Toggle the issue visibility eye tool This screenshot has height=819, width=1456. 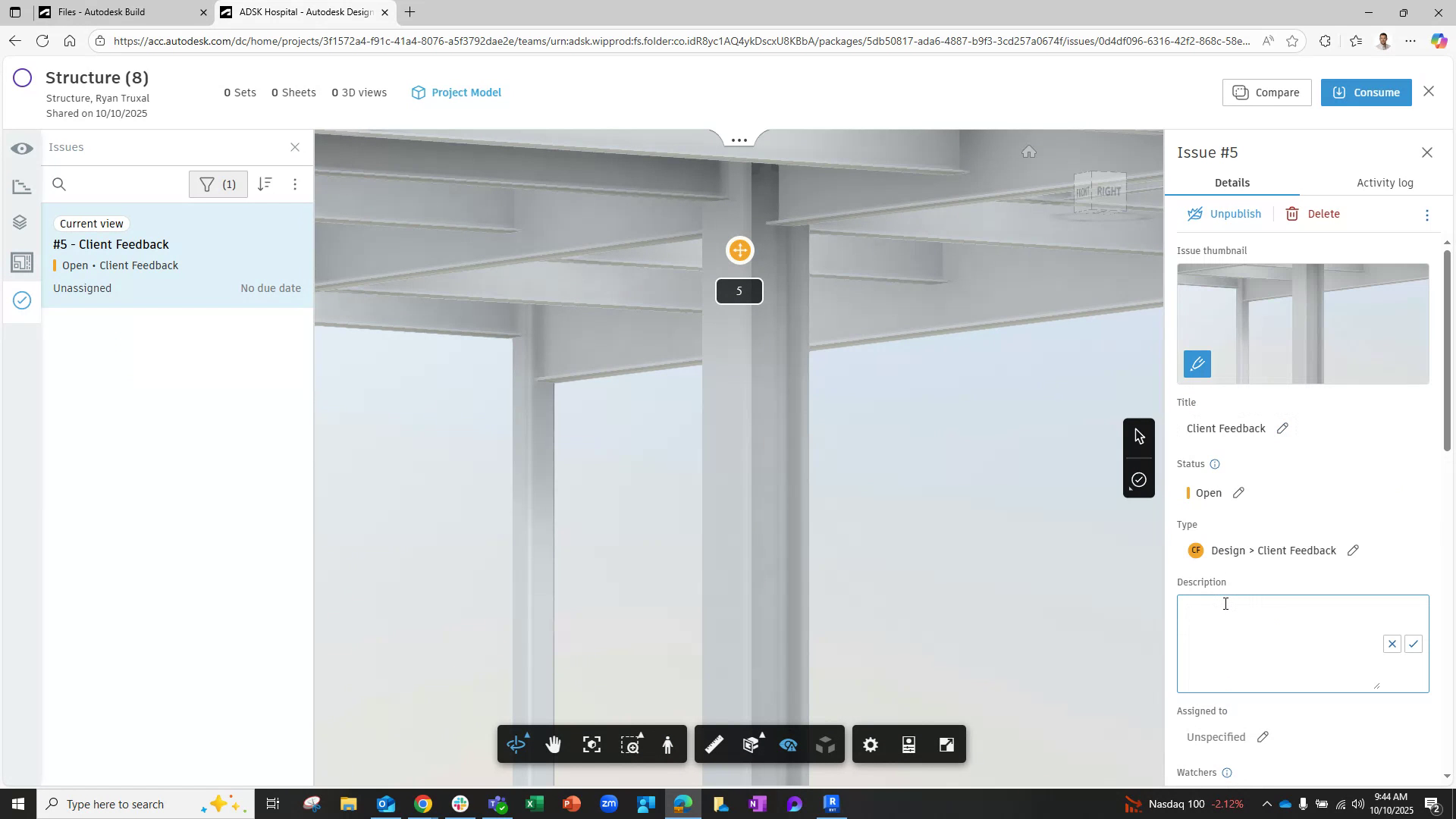pos(788,744)
